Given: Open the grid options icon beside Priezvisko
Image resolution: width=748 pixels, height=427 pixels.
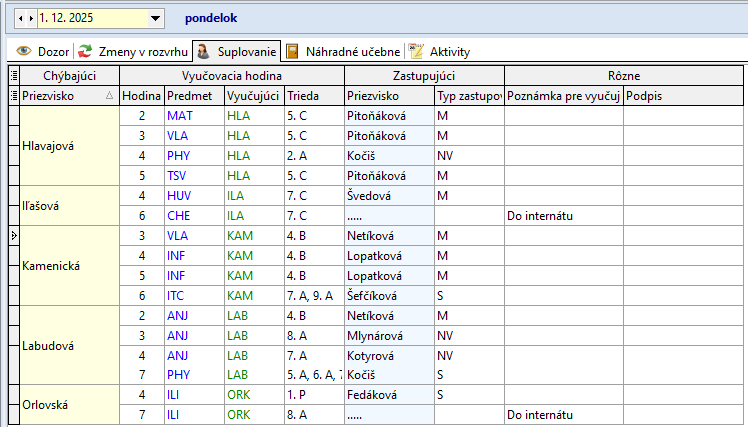Looking at the screenshot, I should 13,95.
